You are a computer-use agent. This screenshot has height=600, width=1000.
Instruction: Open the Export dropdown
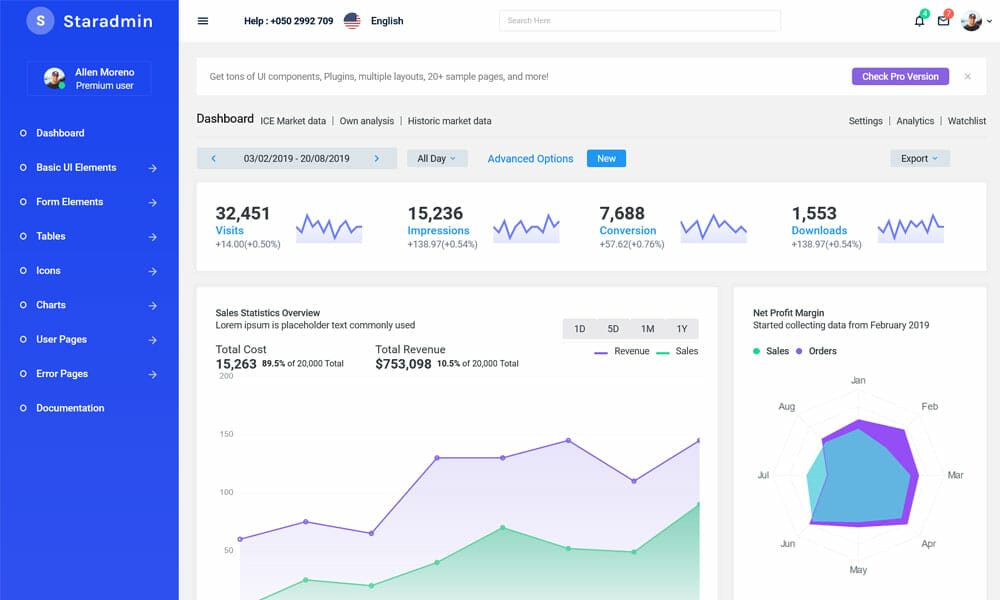(918, 158)
